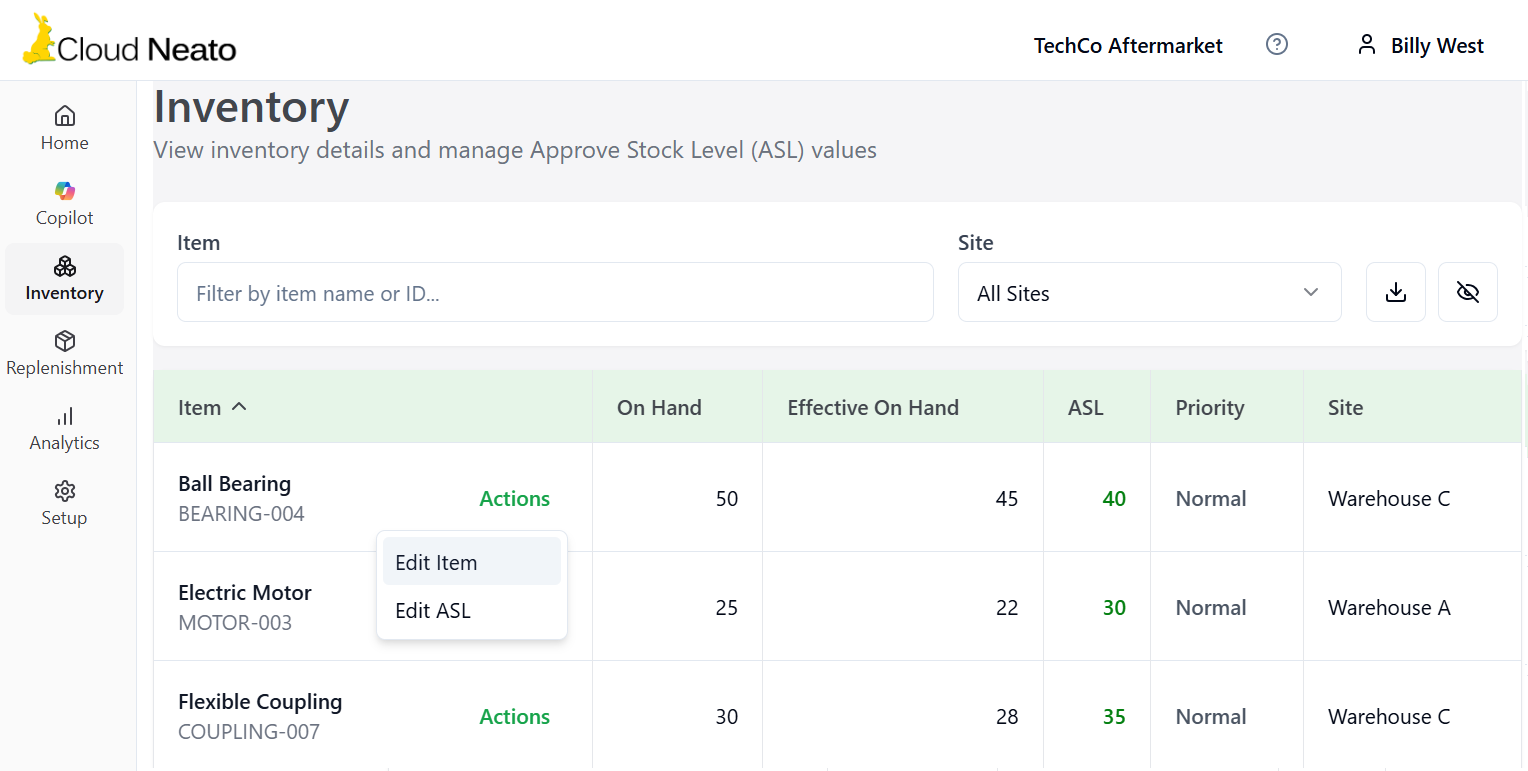Screen dimensions: 1528x771
Task: Click Warehouse C in Ball Bearing row
Action: click(1389, 498)
